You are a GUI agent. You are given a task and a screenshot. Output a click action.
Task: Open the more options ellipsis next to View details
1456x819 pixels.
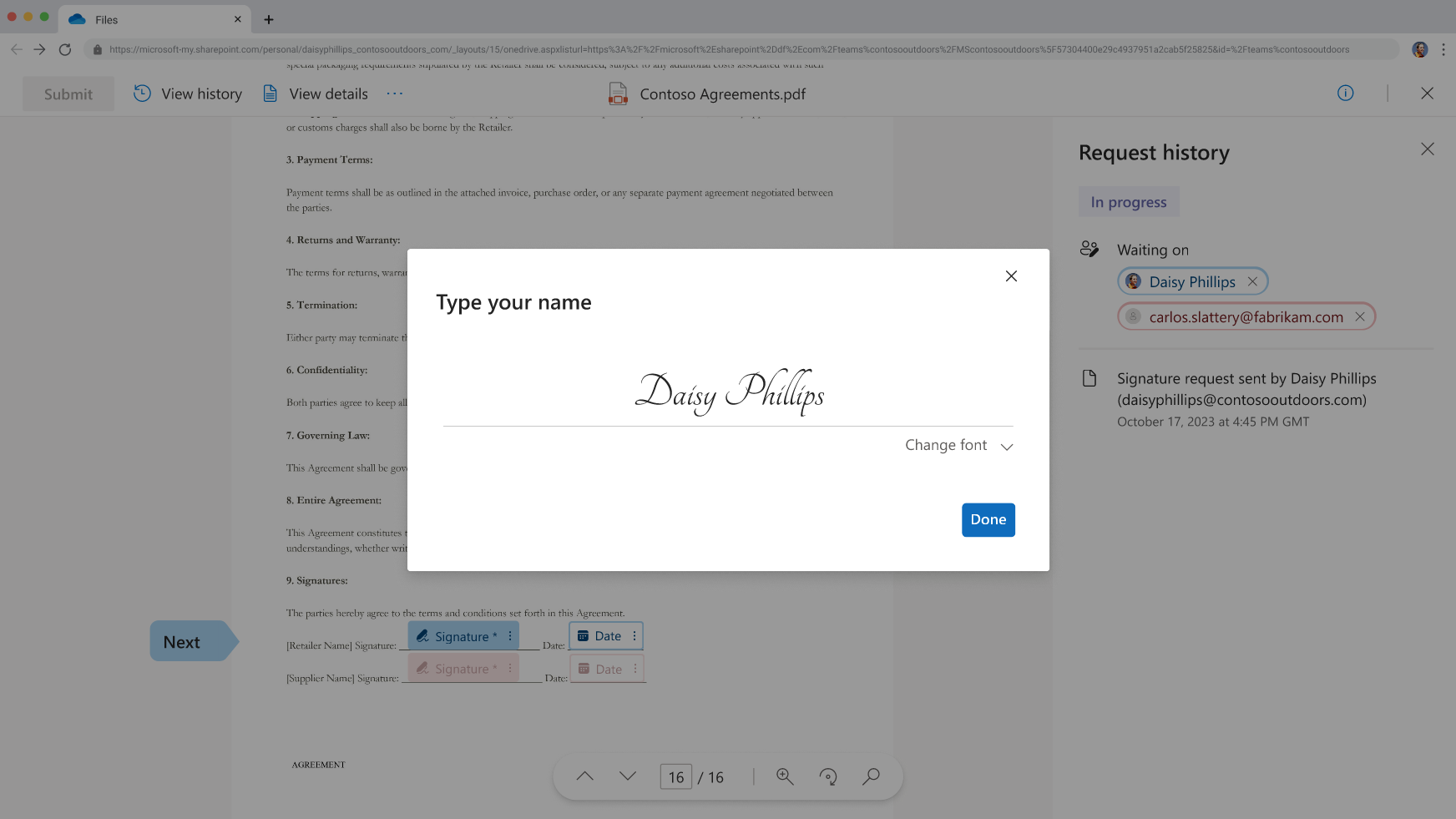coord(394,94)
